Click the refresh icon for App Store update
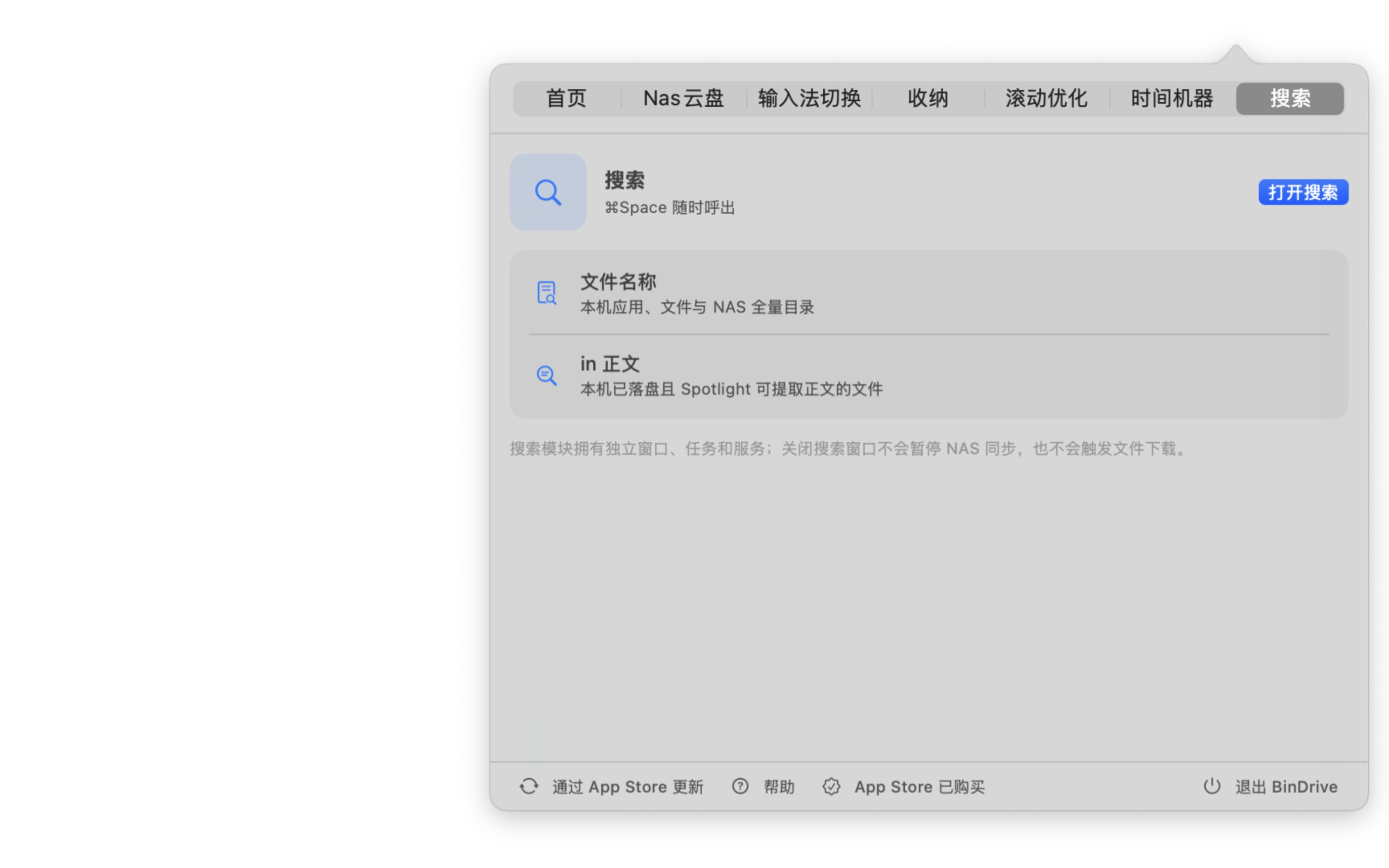The image size is (1389, 868). tap(529, 787)
